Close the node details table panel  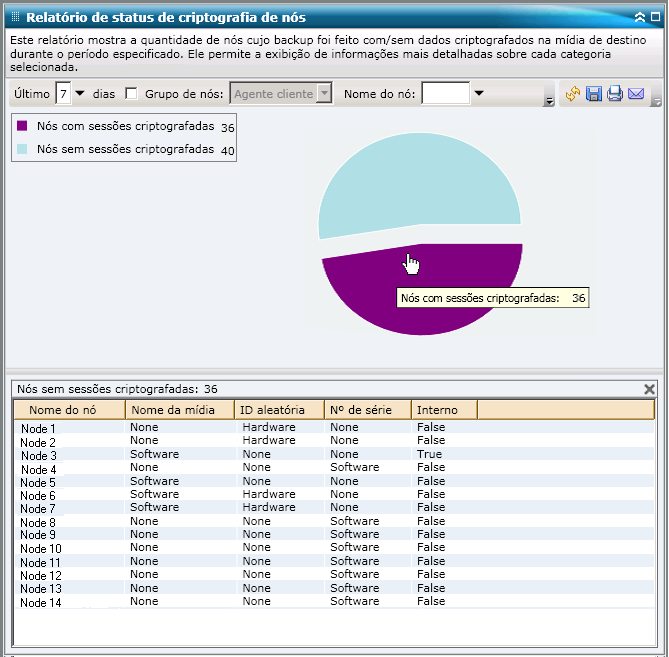pyautogui.click(x=649, y=389)
